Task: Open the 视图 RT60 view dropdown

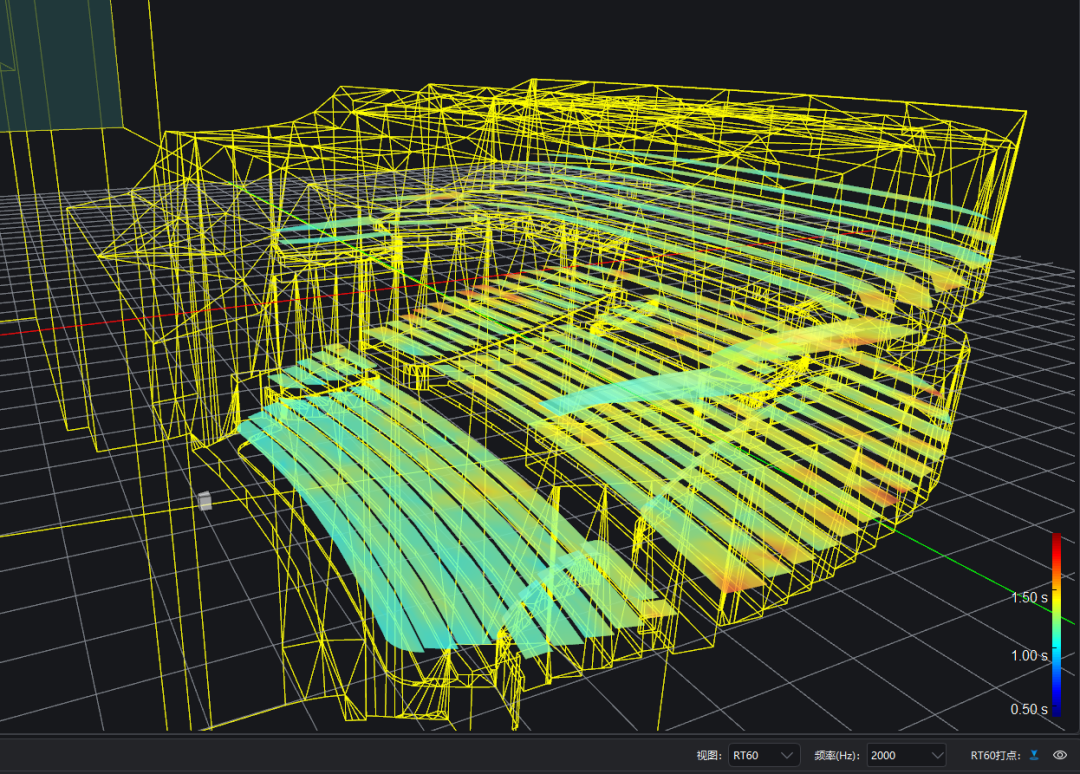Action: point(764,755)
